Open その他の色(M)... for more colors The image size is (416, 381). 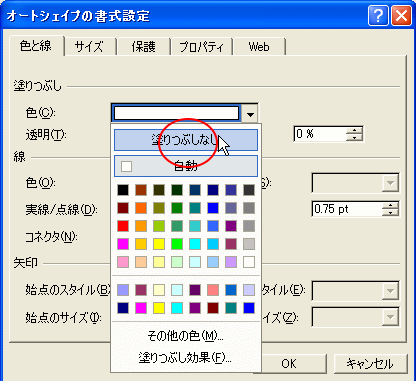click(x=186, y=336)
